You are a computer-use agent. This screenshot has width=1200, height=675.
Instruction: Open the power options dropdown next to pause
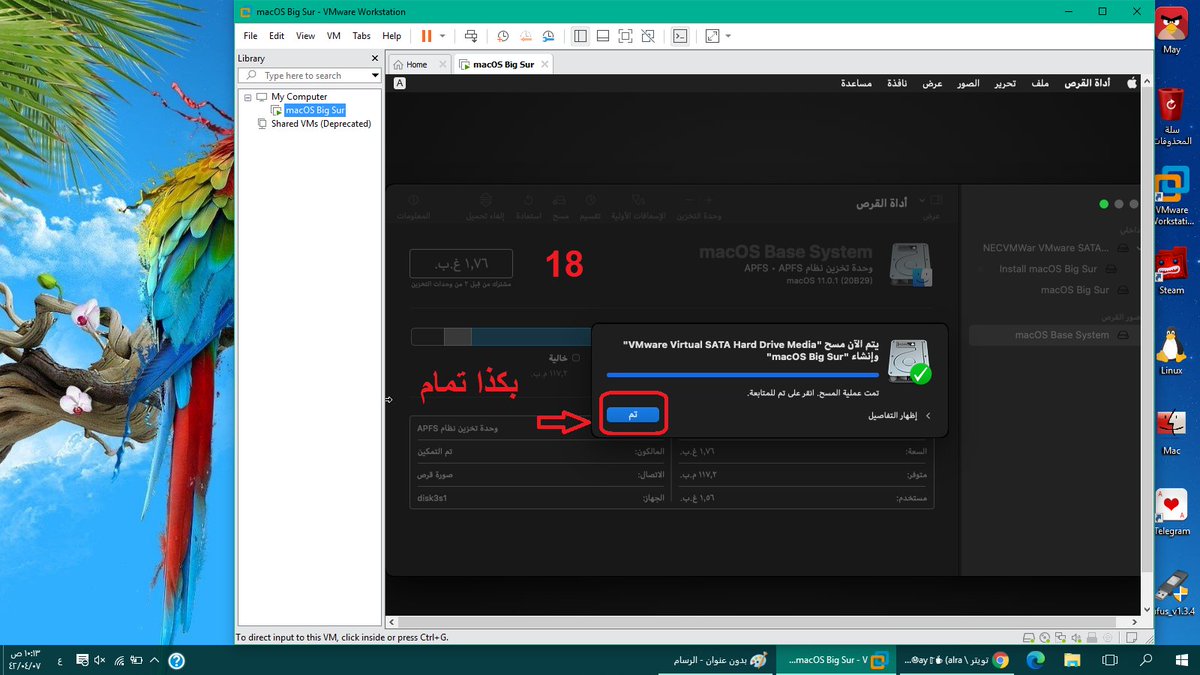click(x=443, y=36)
